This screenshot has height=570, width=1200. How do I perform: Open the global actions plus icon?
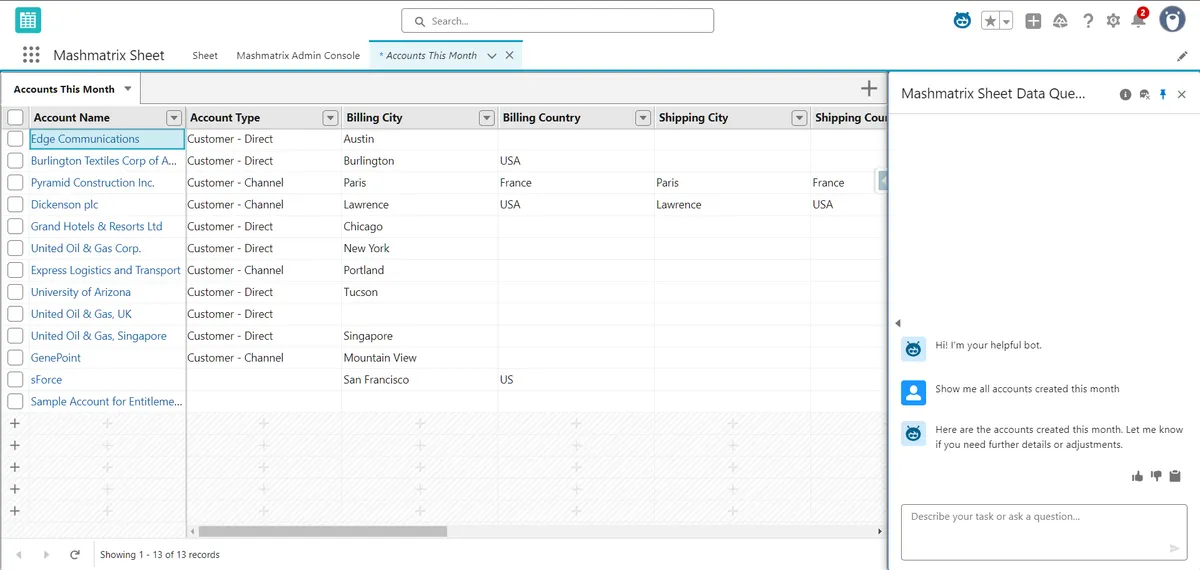point(1034,20)
